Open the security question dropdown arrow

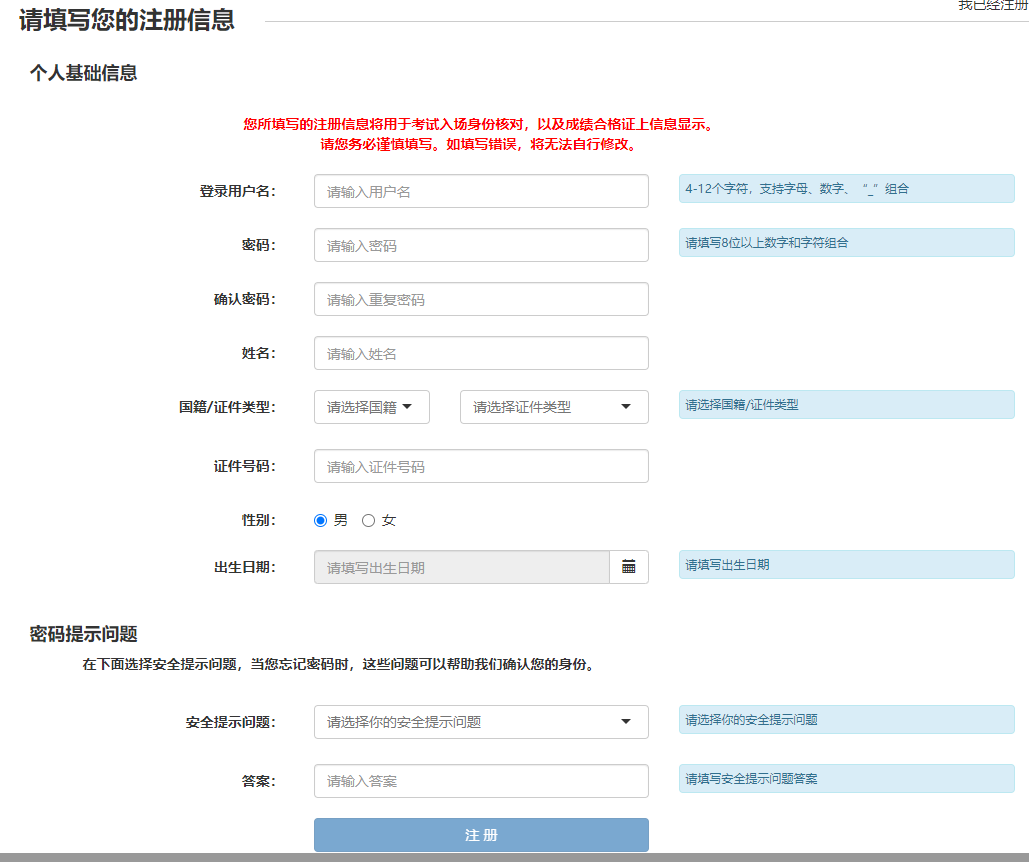pyautogui.click(x=625, y=721)
